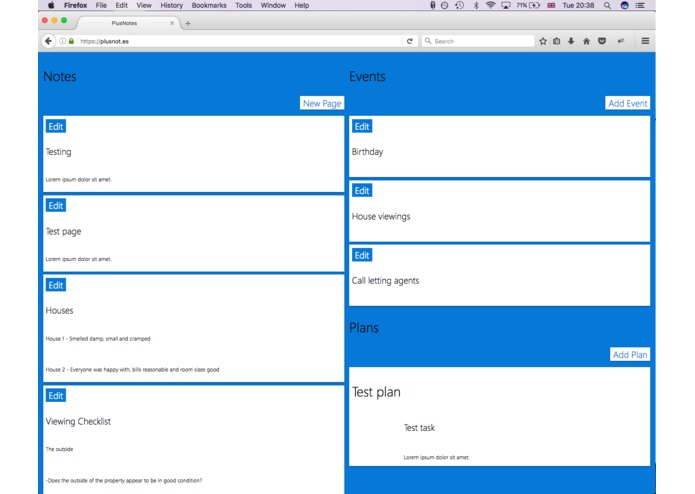The height and width of the screenshot is (494, 695).
Task: Open the Wi-Fi status menu
Action: 490,5
